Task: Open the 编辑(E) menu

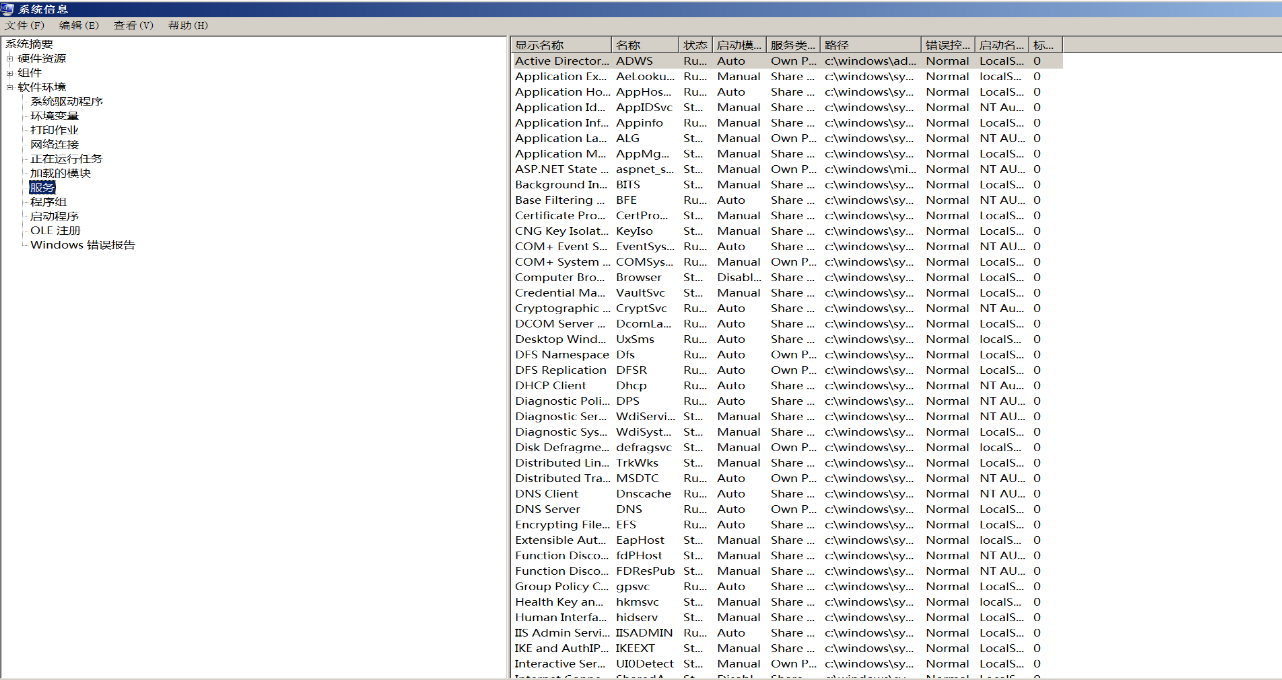Action: pyautogui.click(x=79, y=25)
